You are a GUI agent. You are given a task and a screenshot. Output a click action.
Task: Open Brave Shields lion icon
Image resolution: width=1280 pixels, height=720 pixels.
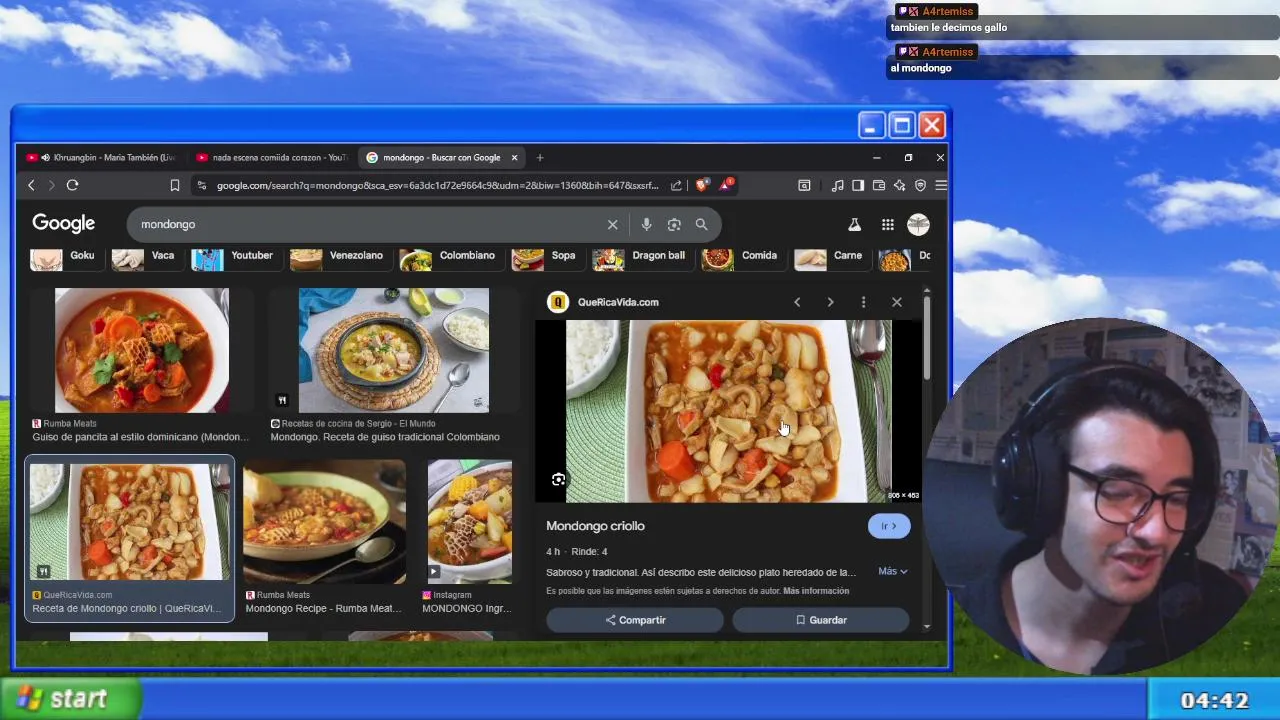(x=701, y=185)
